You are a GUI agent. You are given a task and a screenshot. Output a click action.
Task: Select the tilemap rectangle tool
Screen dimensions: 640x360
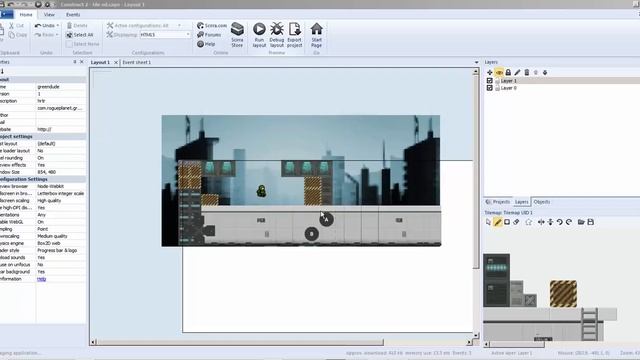pos(507,222)
